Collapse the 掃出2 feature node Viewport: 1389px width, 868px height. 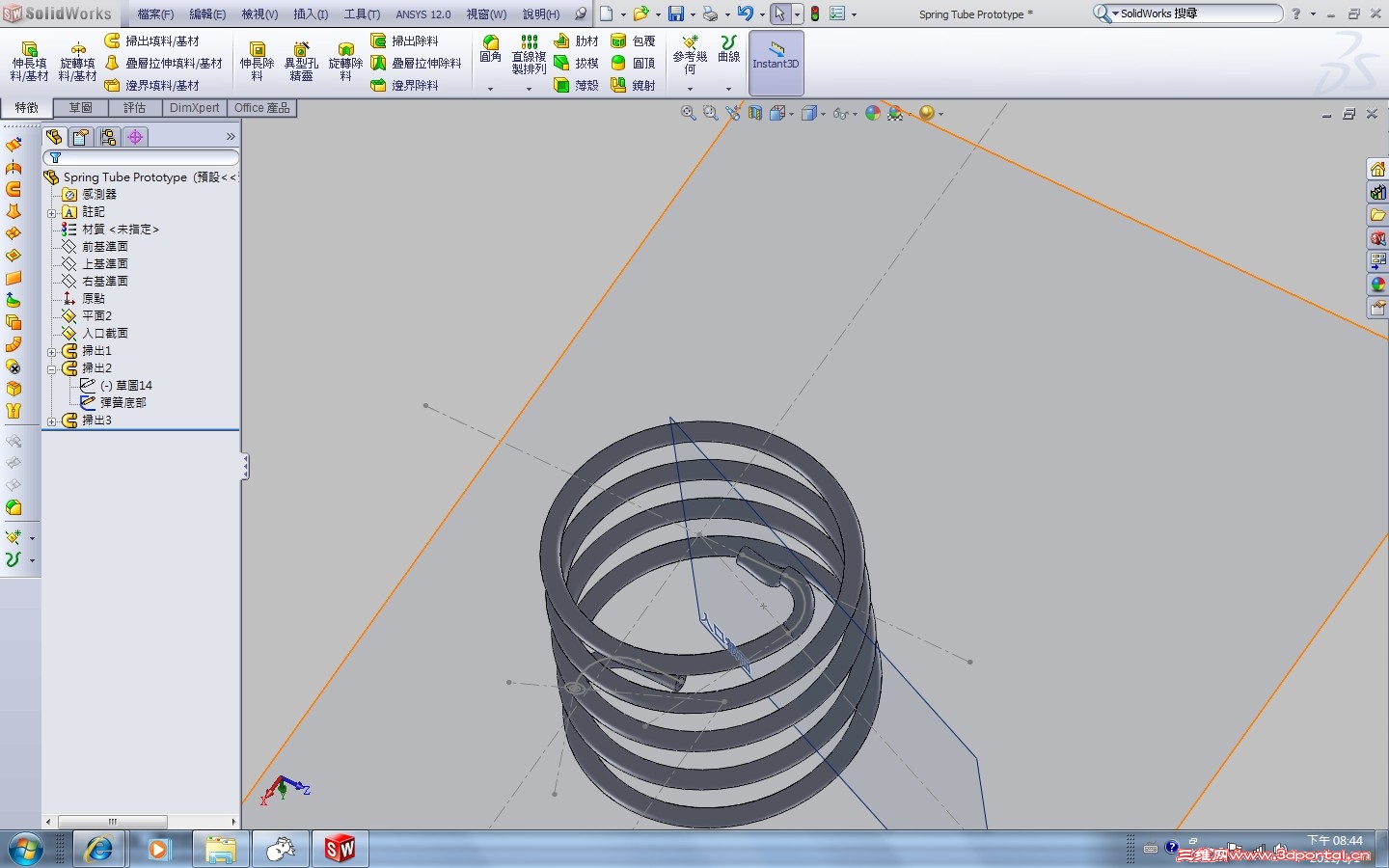coord(52,368)
